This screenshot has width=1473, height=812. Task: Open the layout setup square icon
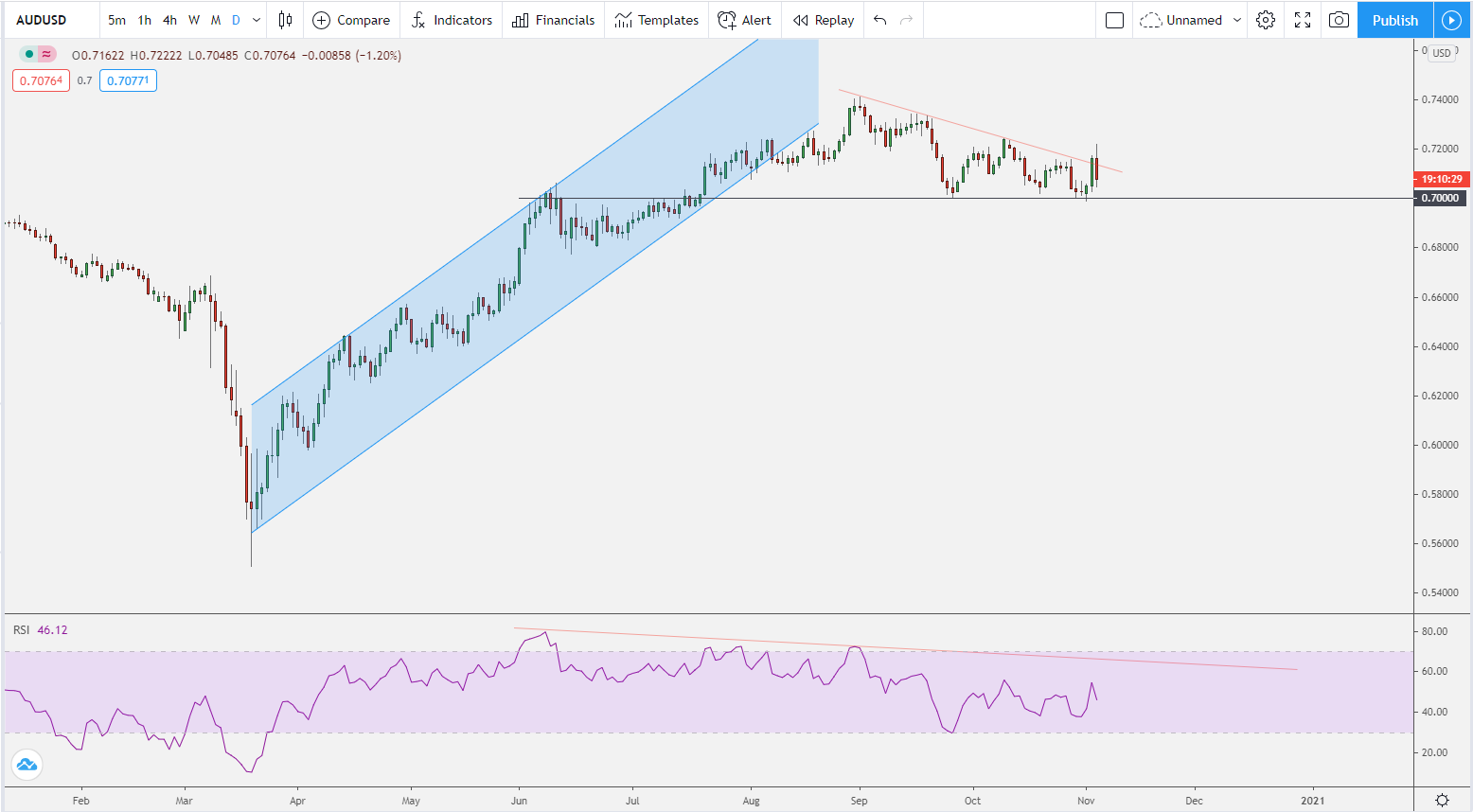point(1114,20)
